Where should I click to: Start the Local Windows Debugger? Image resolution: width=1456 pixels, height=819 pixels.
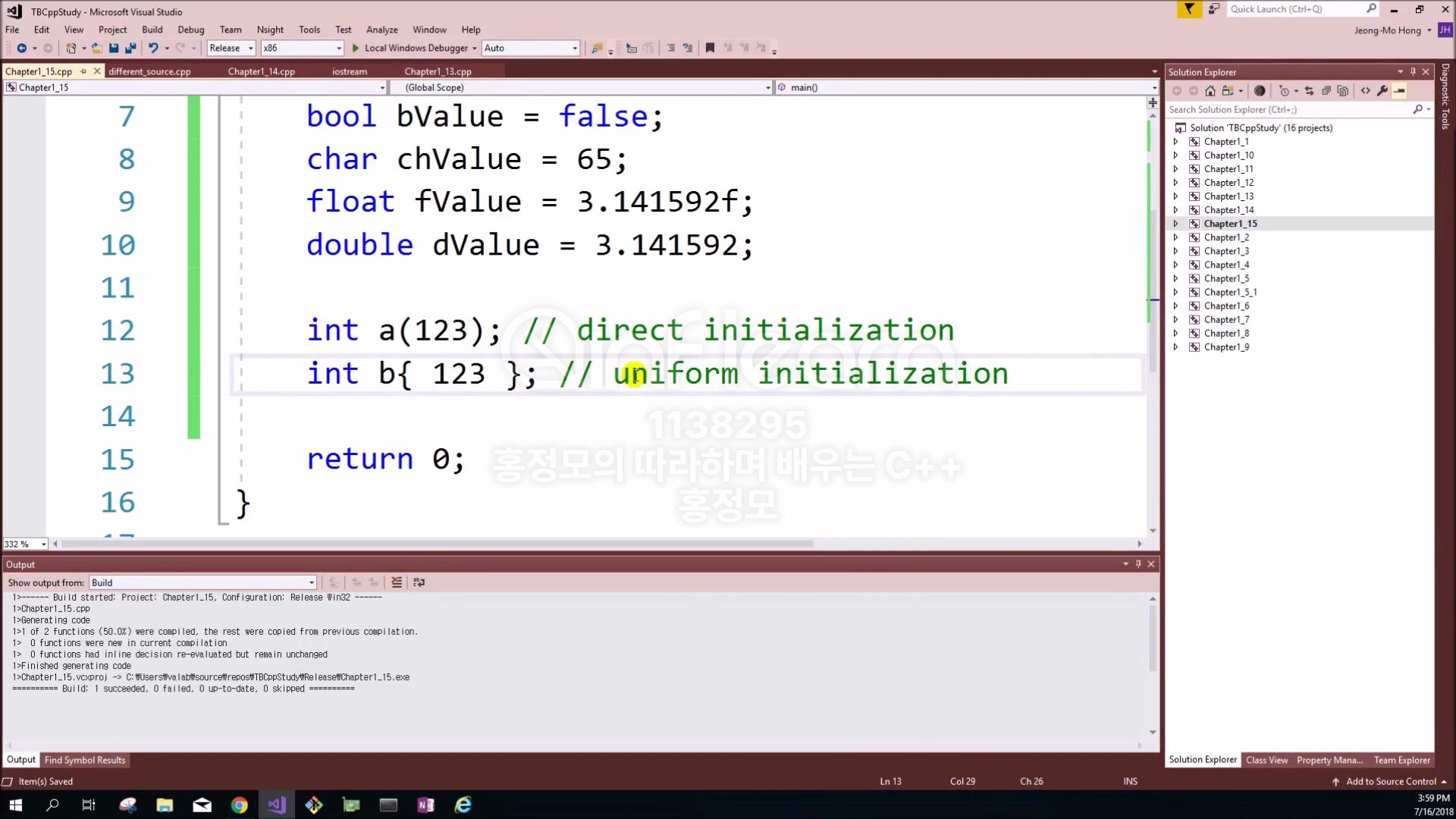click(409, 48)
